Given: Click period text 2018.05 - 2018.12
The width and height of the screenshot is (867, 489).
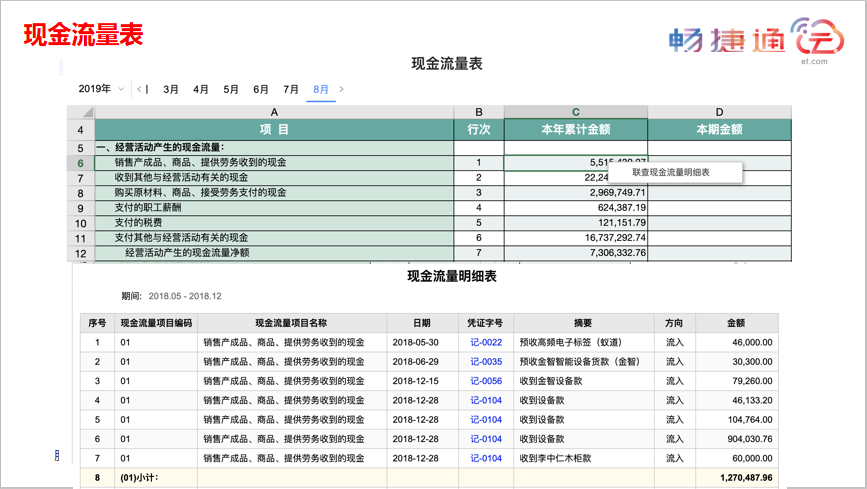Looking at the screenshot, I should pos(185,296).
